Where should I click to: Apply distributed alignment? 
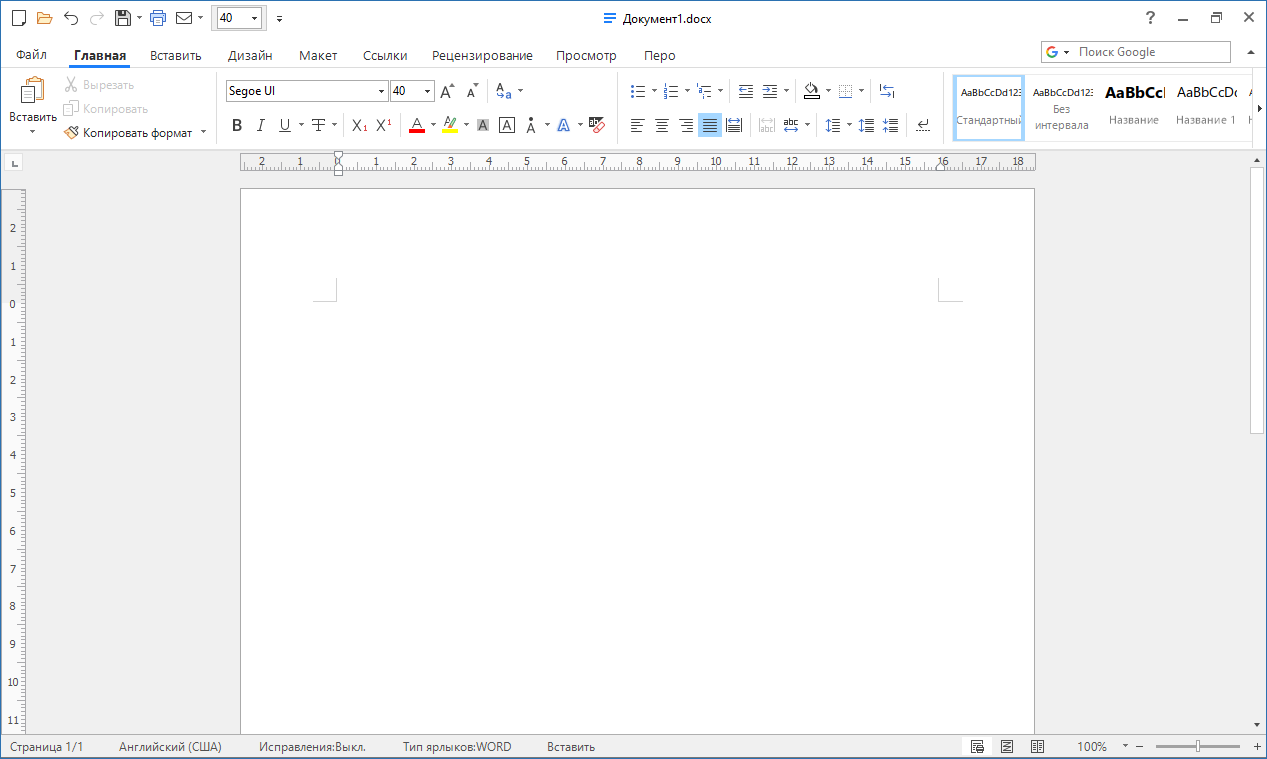click(x=734, y=125)
